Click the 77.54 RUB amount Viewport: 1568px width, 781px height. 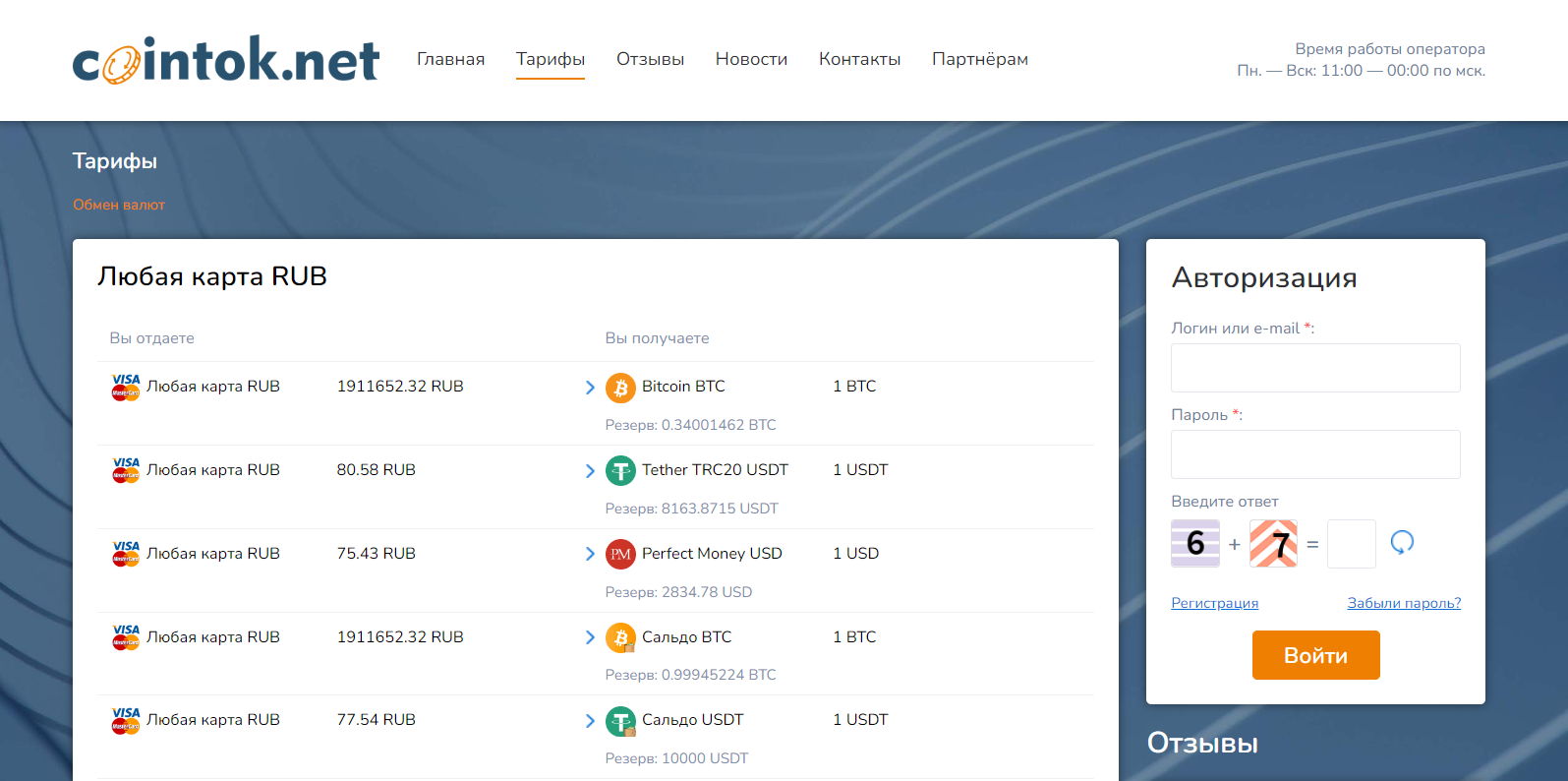(x=377, y=720)
